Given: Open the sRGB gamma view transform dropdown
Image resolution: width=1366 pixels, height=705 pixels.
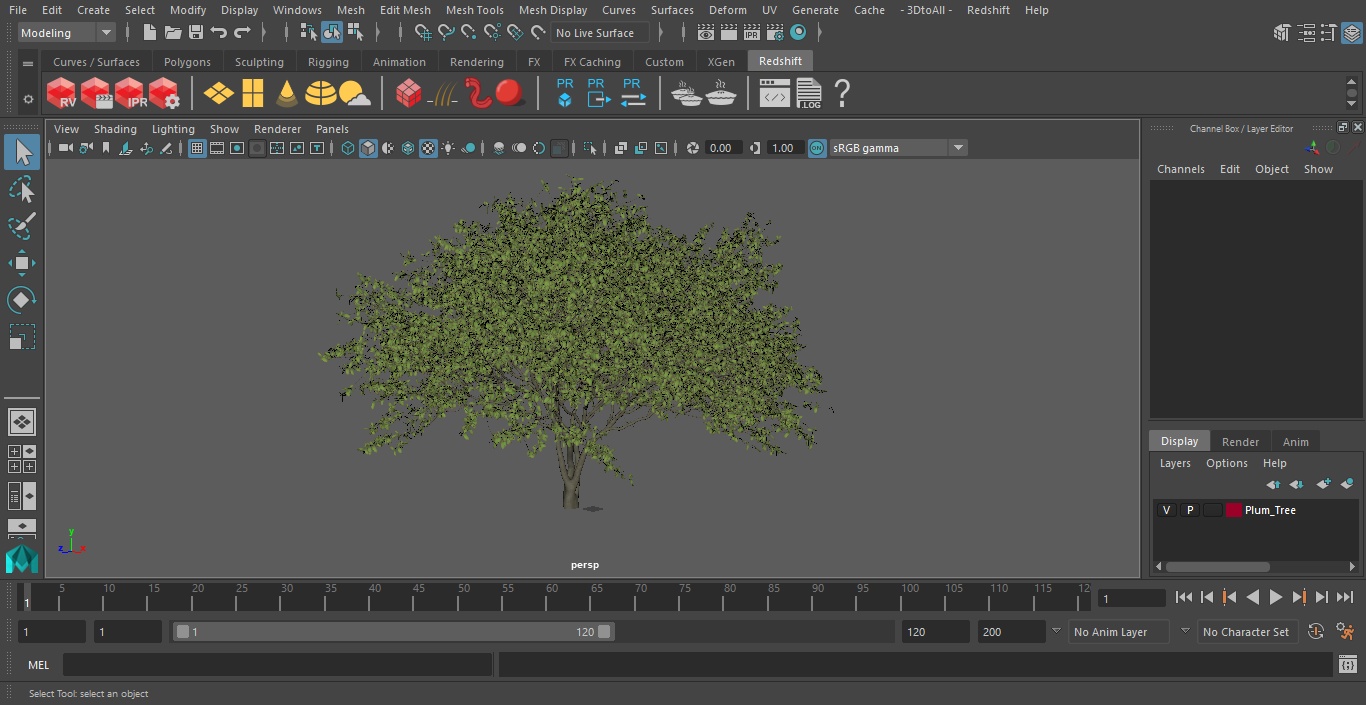Looking at the screenshot, I should coord(898,148).
